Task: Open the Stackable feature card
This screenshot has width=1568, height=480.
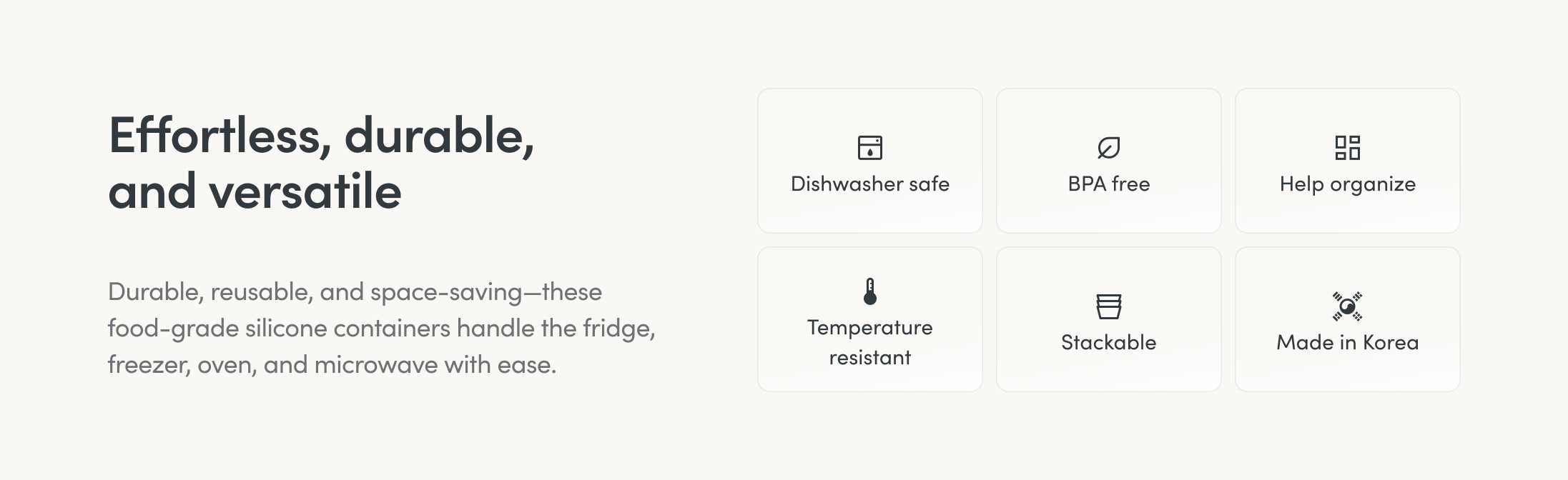Action: (1108, 319)
